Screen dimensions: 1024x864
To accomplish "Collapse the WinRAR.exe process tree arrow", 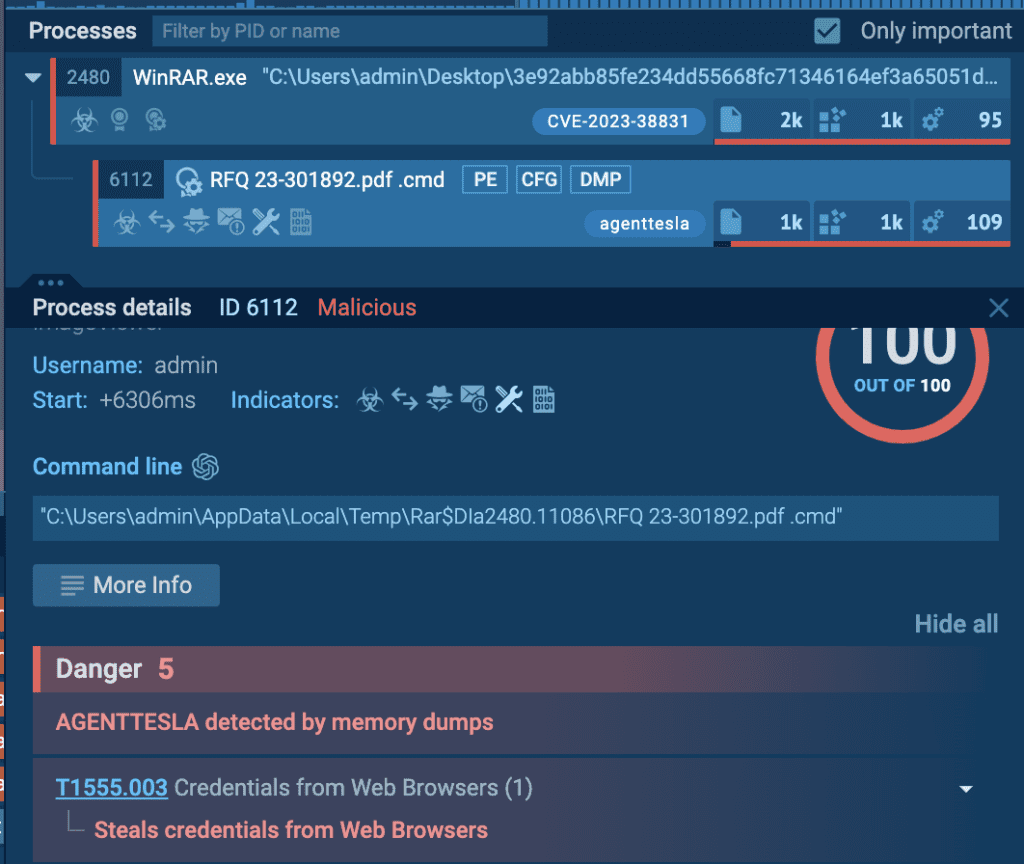I will pos(33,77).
